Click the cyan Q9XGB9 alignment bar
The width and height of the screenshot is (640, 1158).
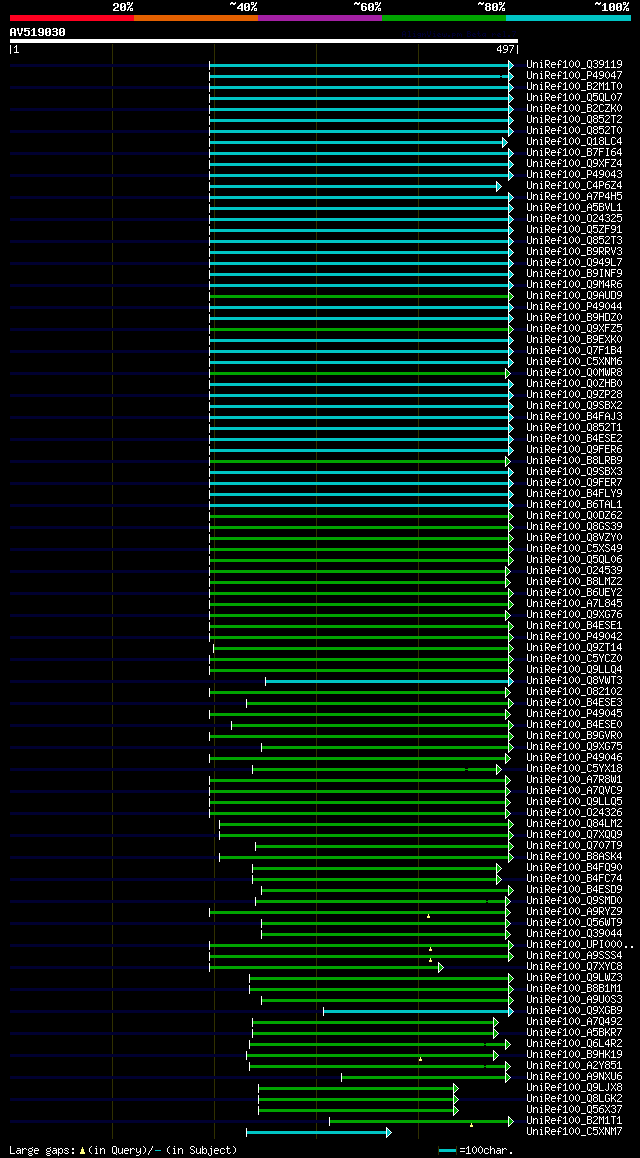[x=418, y=1011]
